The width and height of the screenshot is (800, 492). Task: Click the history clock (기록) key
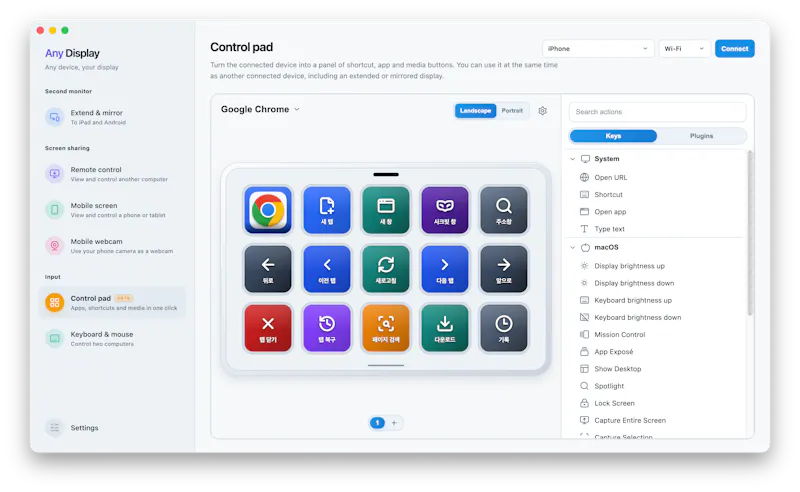click(x=504, y=328)
